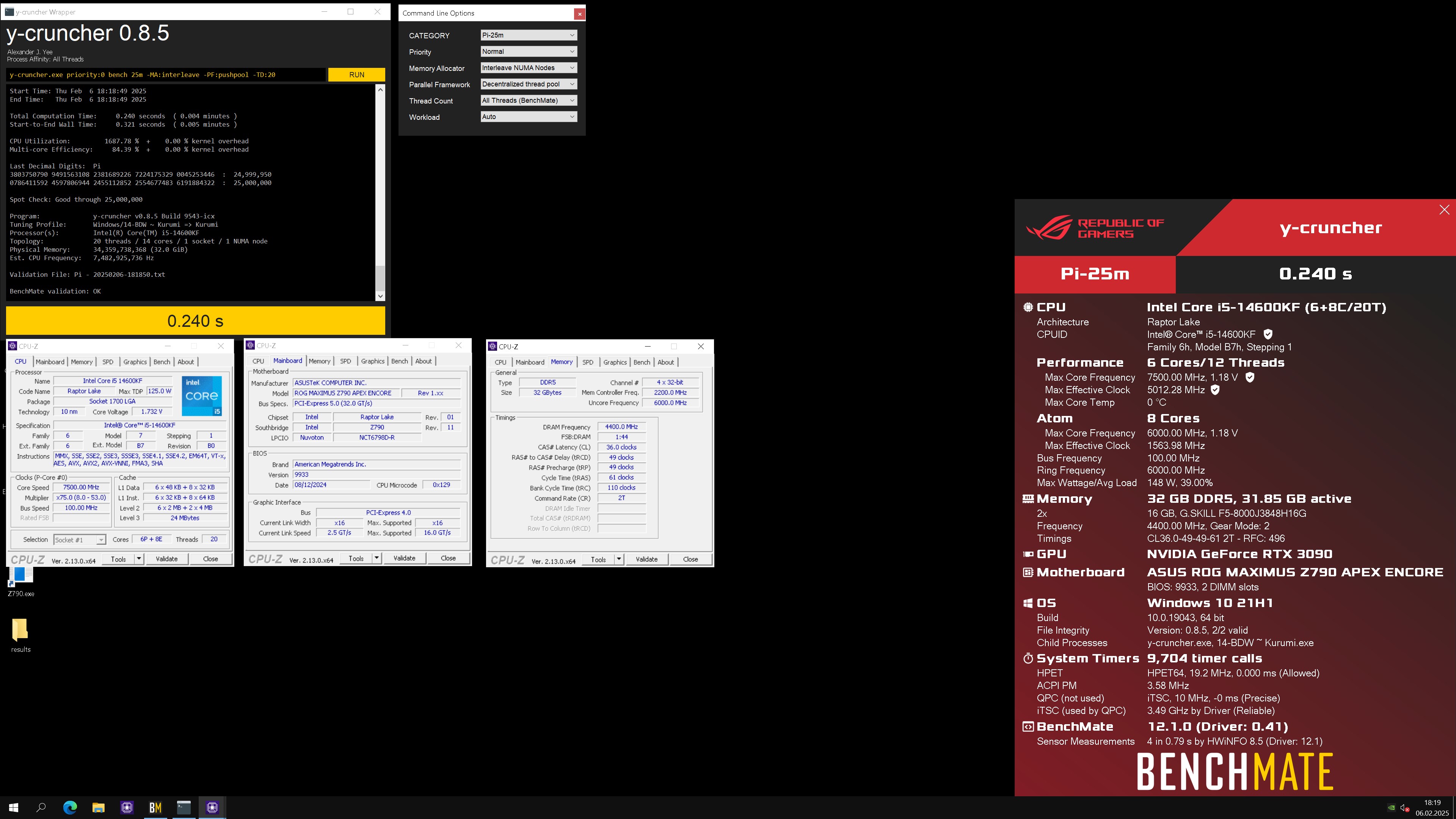Click the OS Windows icon in BenchMate panel
The image size is (1456, 819).
tap(1028, 603)
